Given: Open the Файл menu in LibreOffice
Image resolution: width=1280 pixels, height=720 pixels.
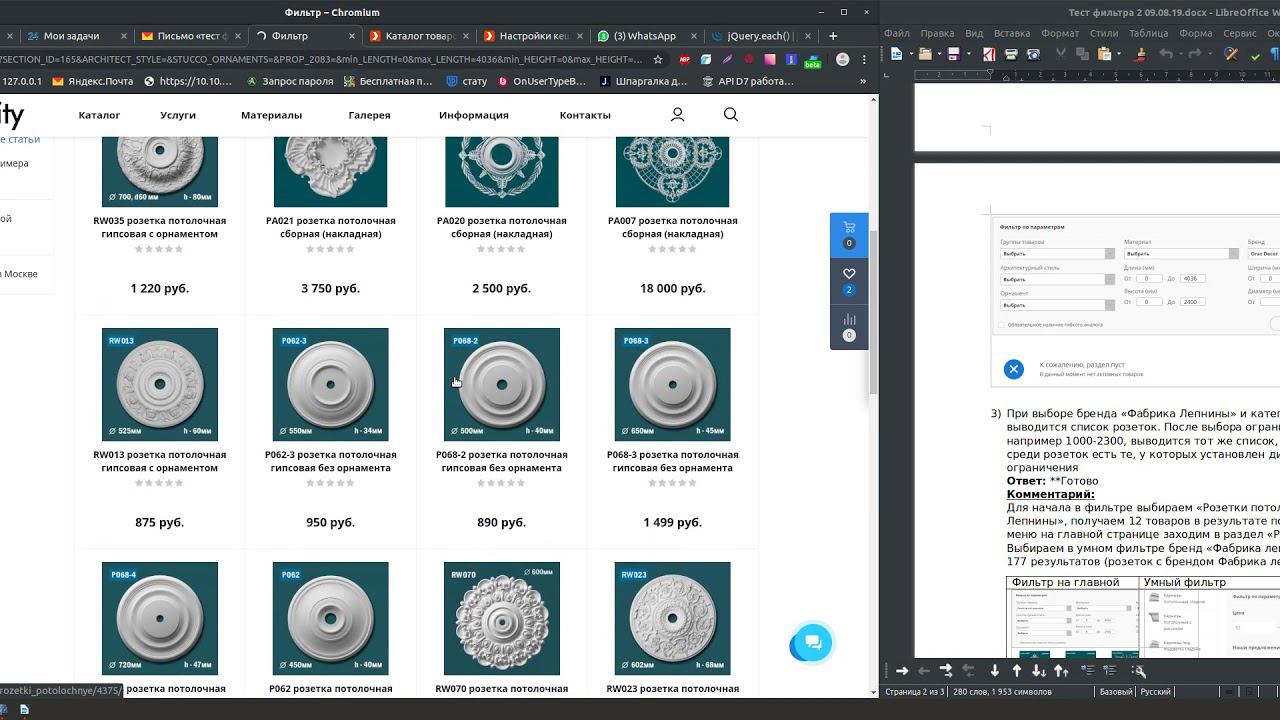Looking at the screenshot, I should 897,33.
